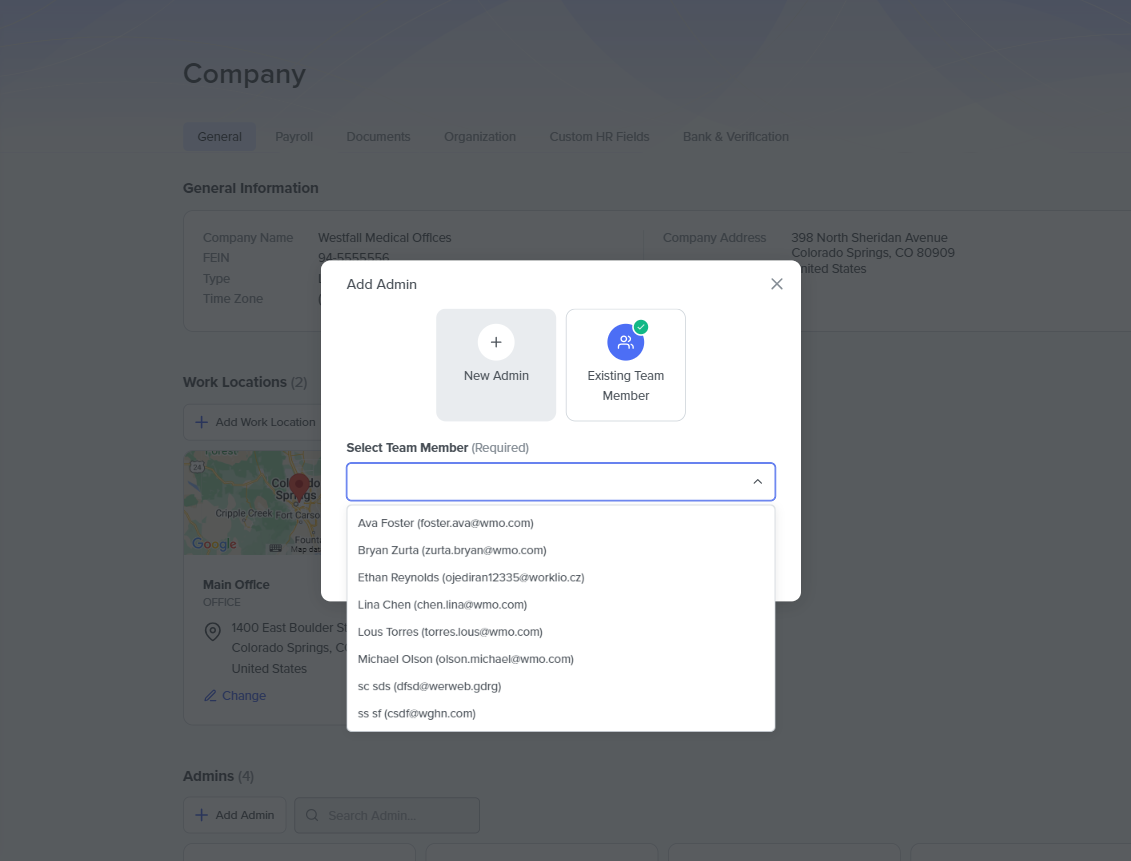Click the red map location pin

pos(298,487)
